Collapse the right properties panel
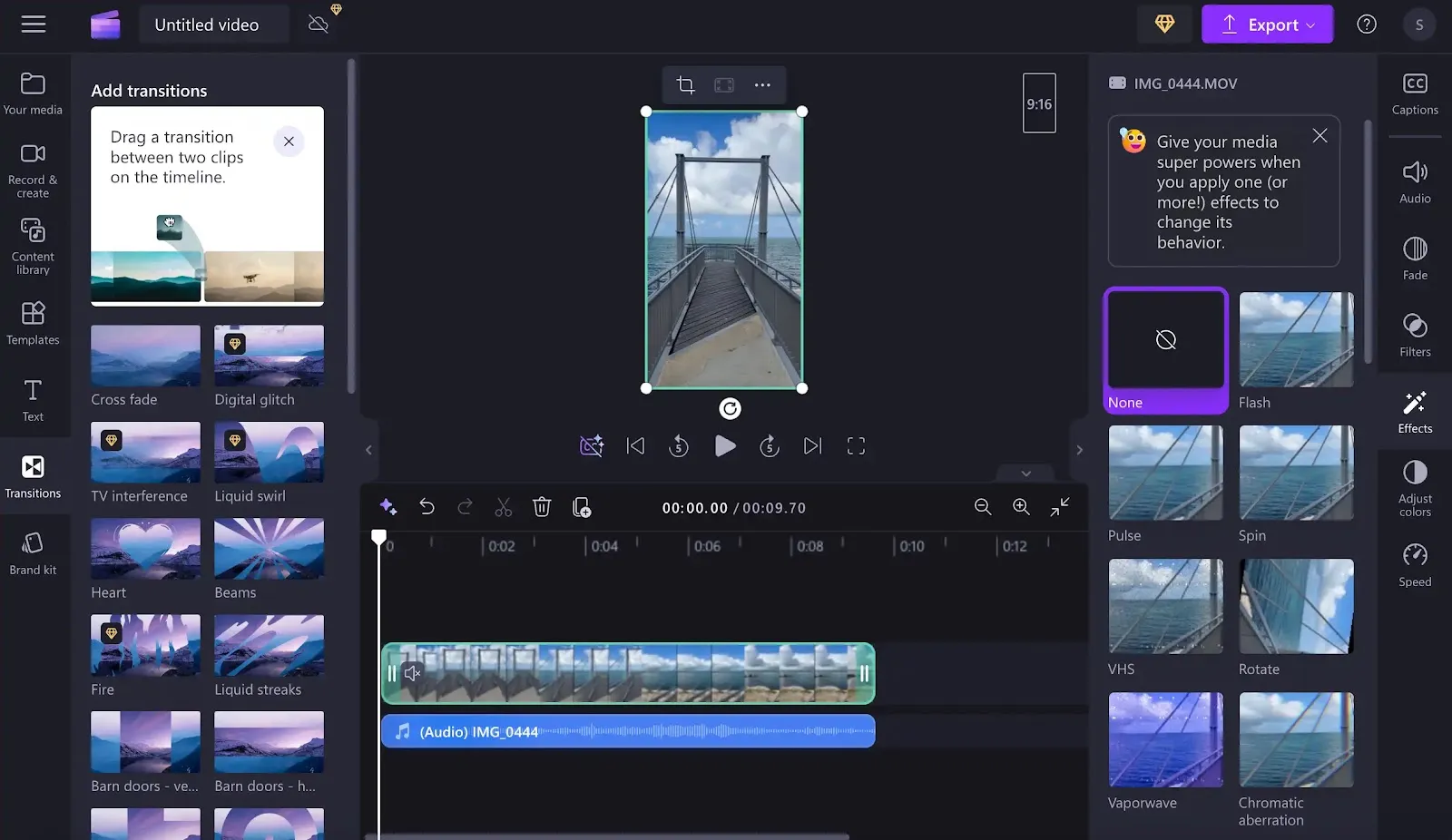Viewport: 1452px width, 840px height. [1079, 450]
